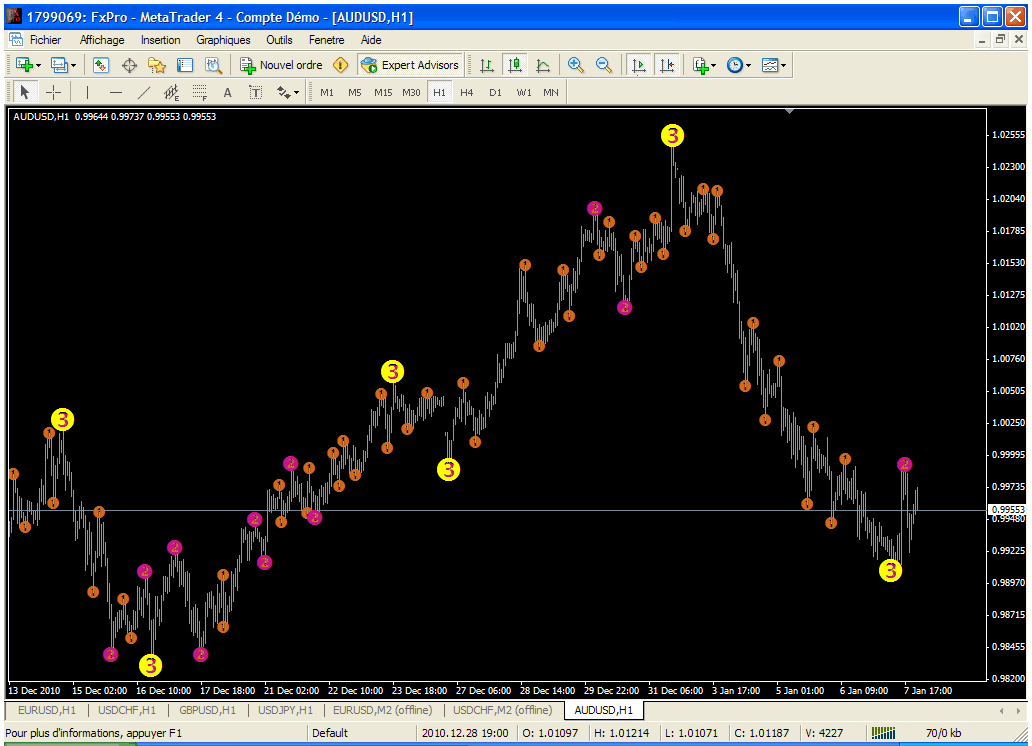Screen dimensions: 1032x746
Task: Select the H4 timeframe button
Action: 466,92
